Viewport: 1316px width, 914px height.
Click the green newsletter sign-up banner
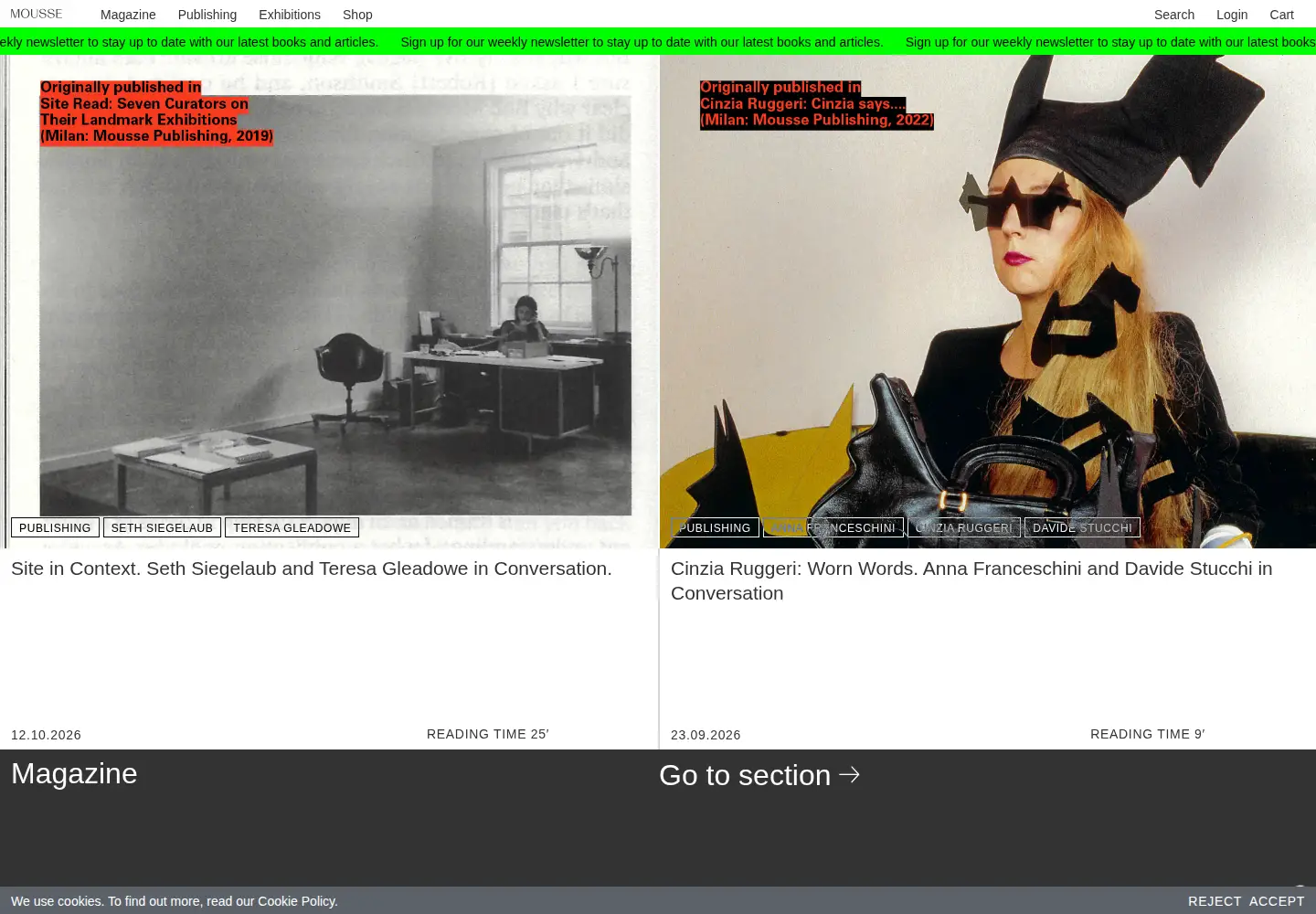click(658, 42)
